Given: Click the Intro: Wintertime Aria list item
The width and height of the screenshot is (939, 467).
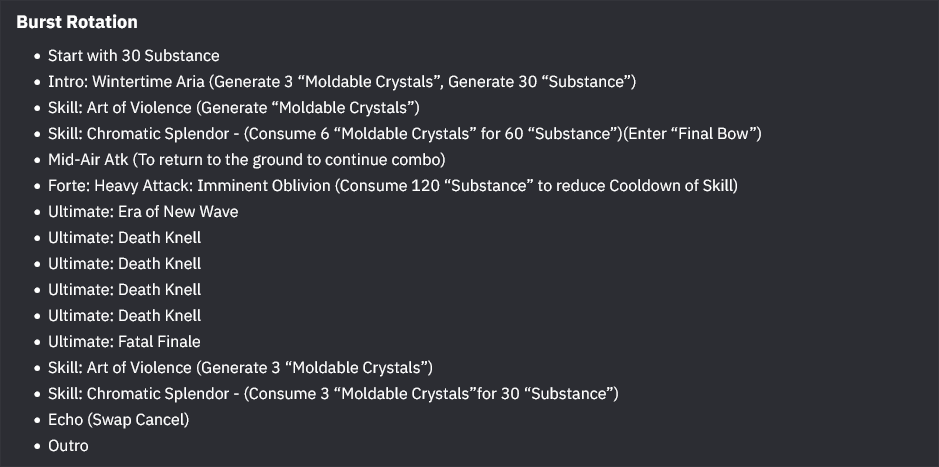Looking at the screenshot, I should (x=342, y=81).
